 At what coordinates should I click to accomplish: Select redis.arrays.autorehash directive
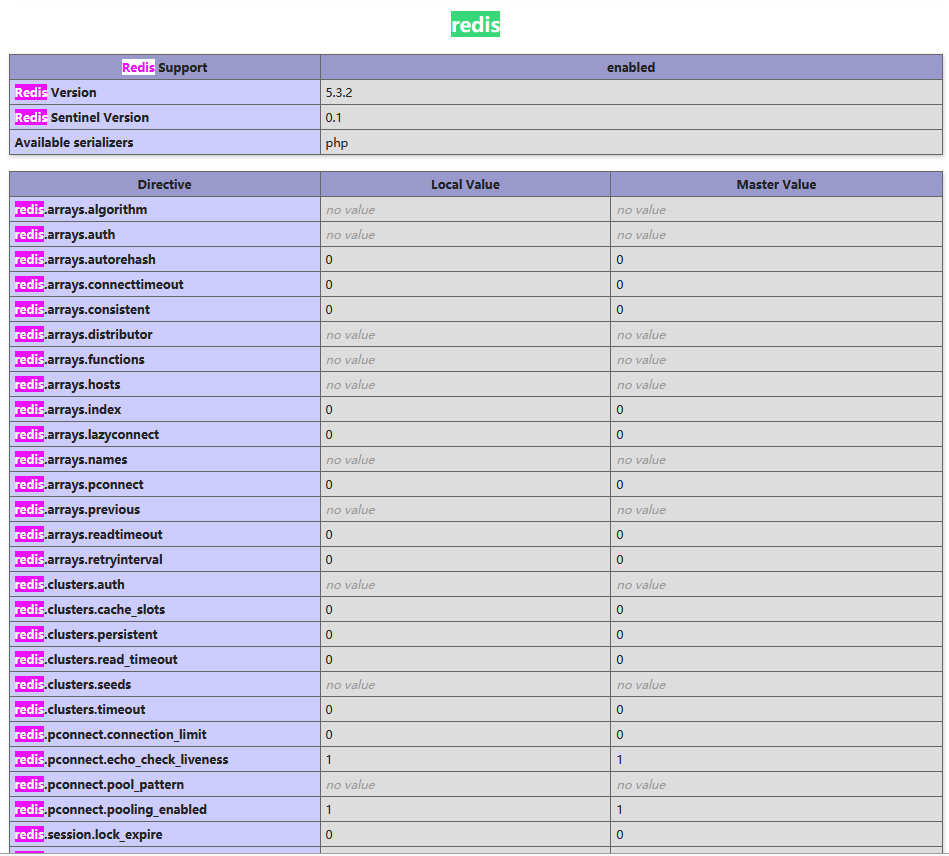(x=85, y=260)
